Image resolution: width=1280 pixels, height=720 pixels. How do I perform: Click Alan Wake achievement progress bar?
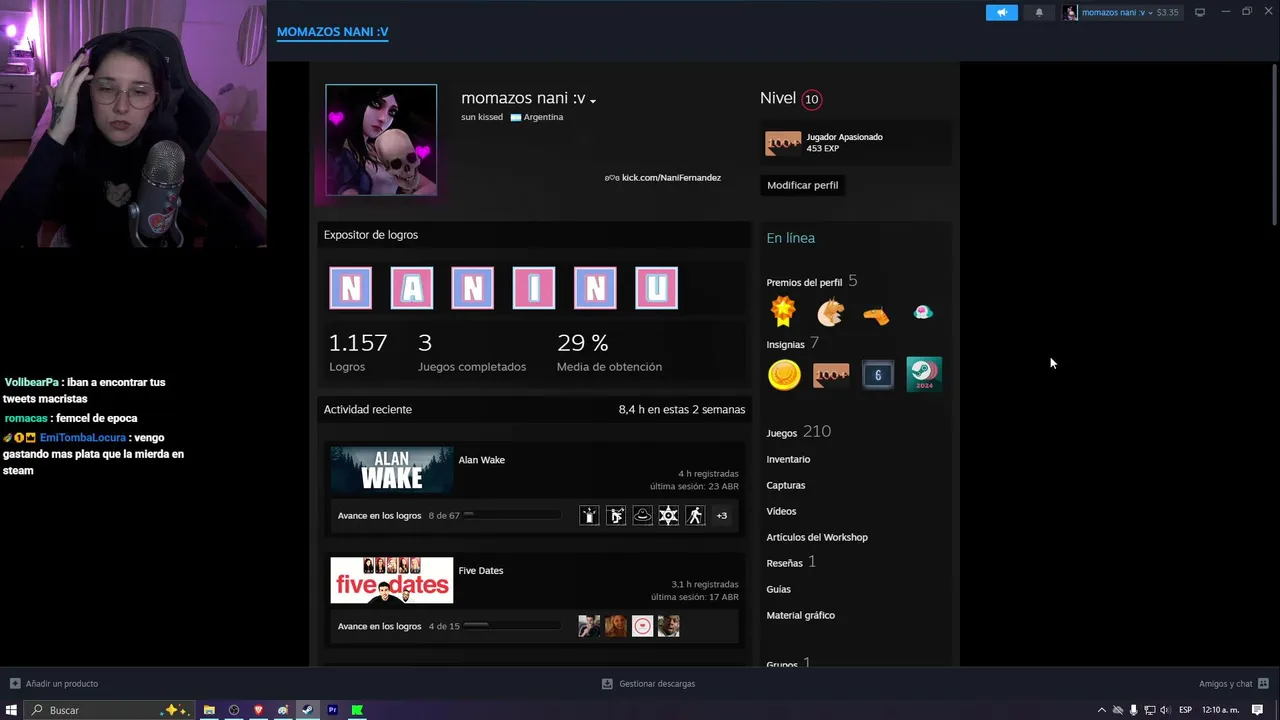512,515
